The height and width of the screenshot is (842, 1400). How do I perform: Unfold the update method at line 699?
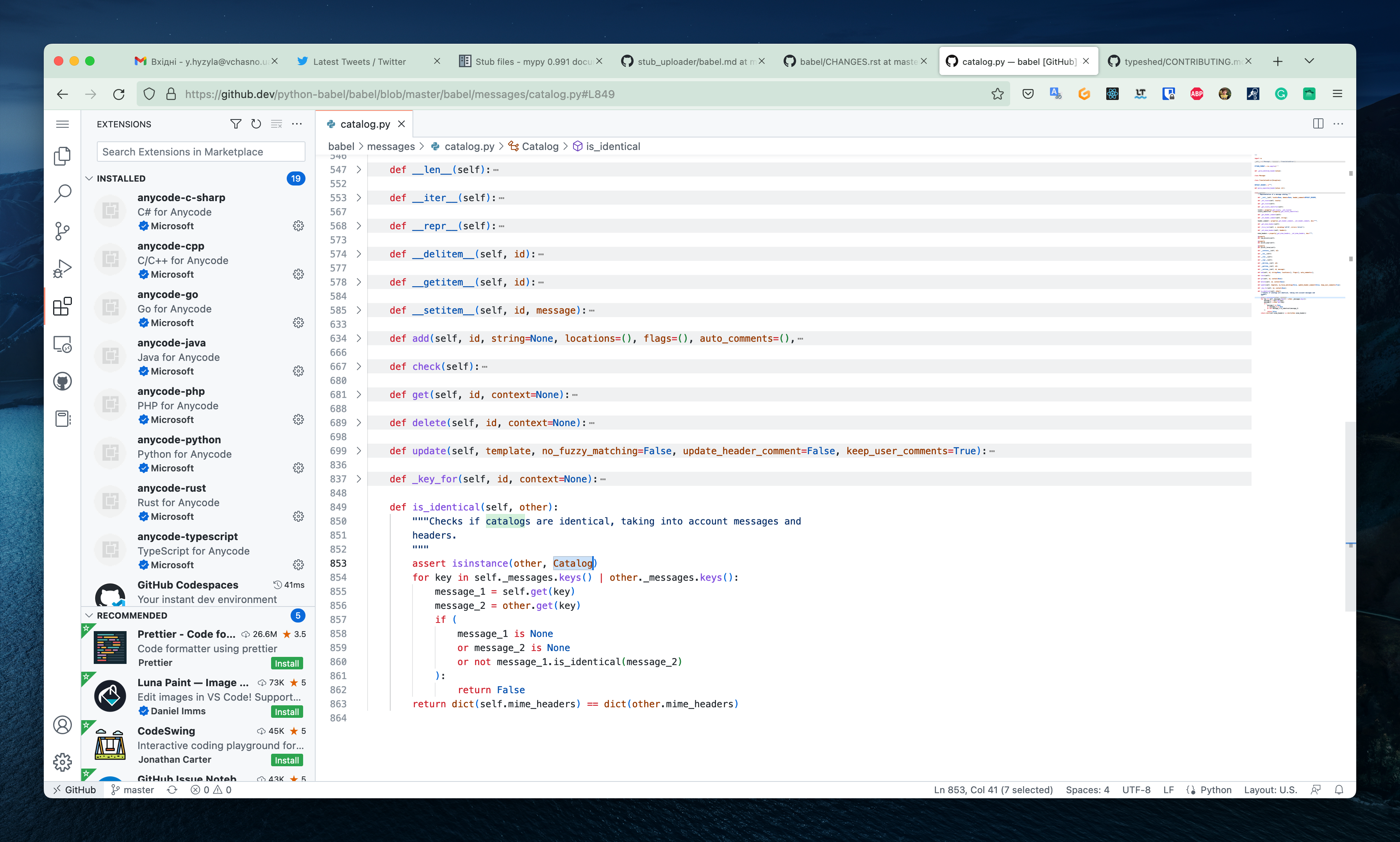(359, 451)
